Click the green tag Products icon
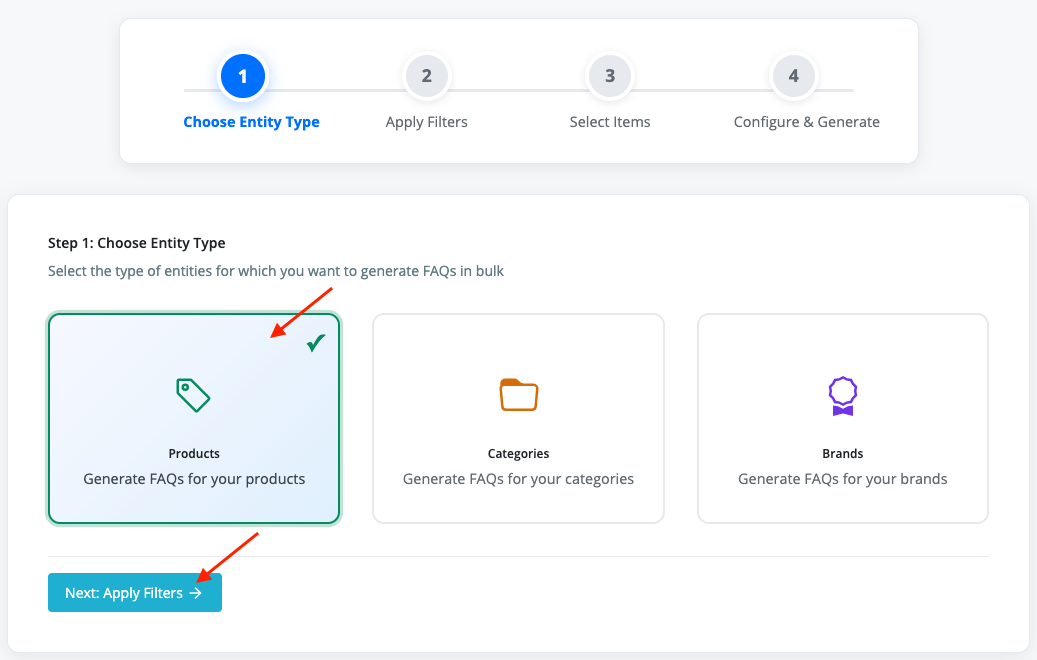The width and height of the screenshot is (1037, 660). tap(193, 395)
